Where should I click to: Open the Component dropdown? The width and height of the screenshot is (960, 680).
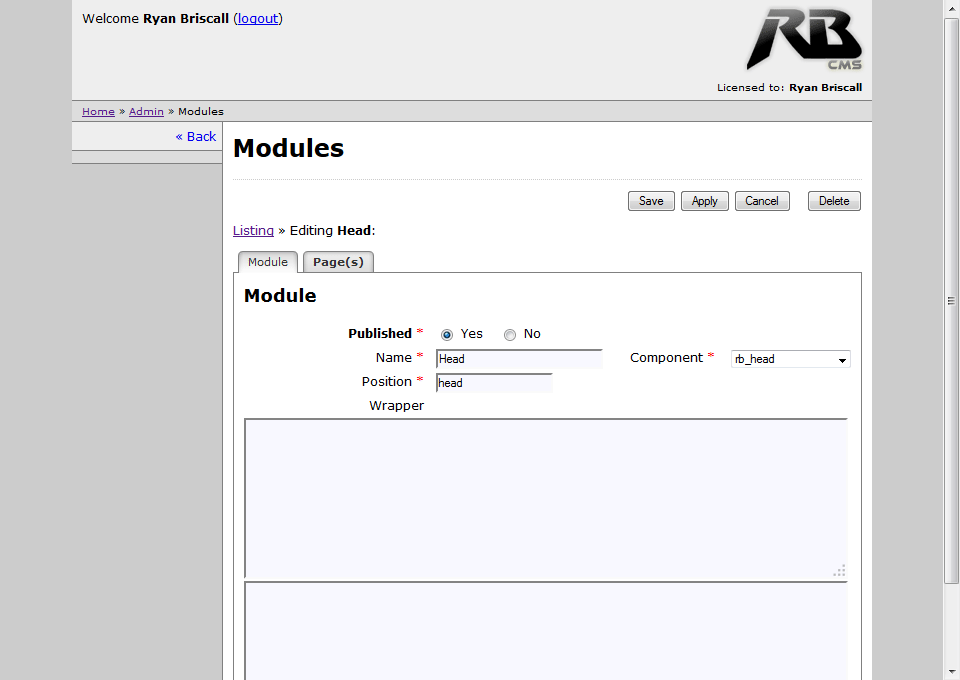point(790,359)
